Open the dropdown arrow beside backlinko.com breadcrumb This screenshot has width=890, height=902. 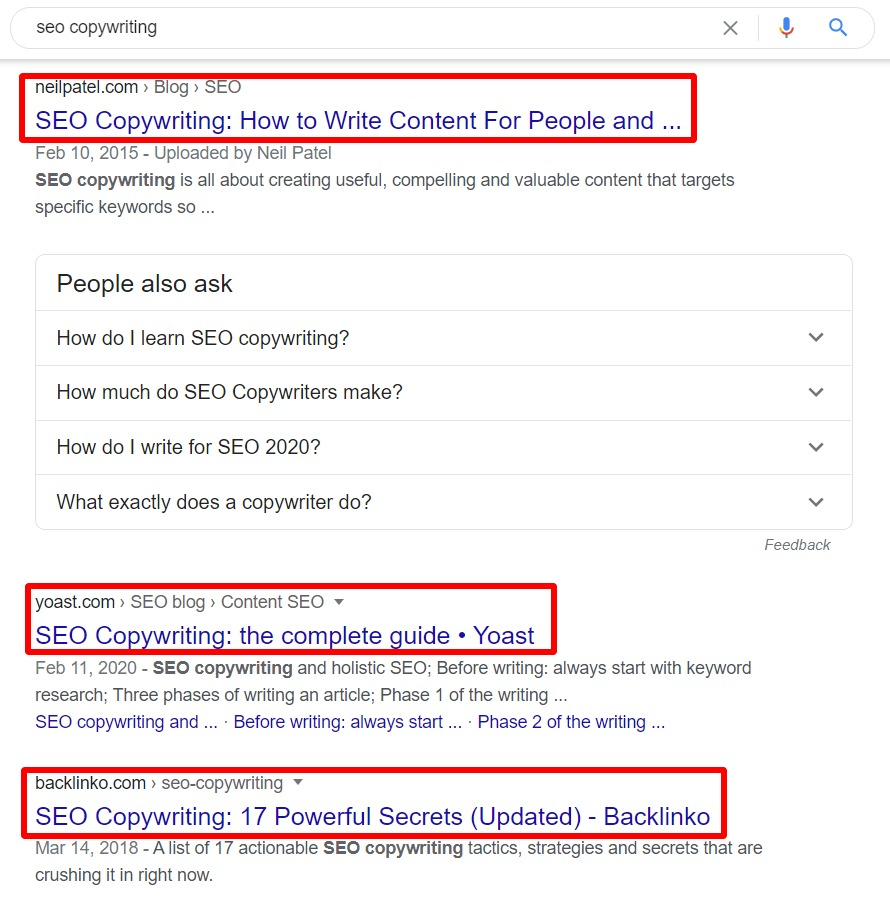coord(298,782)
